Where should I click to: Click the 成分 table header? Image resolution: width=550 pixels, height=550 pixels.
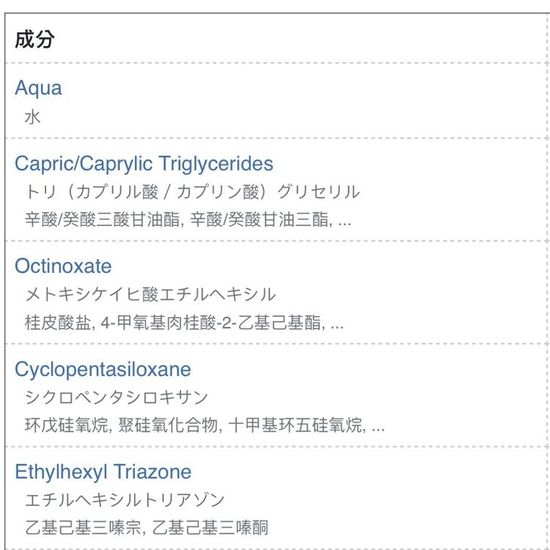click(35, 39)
